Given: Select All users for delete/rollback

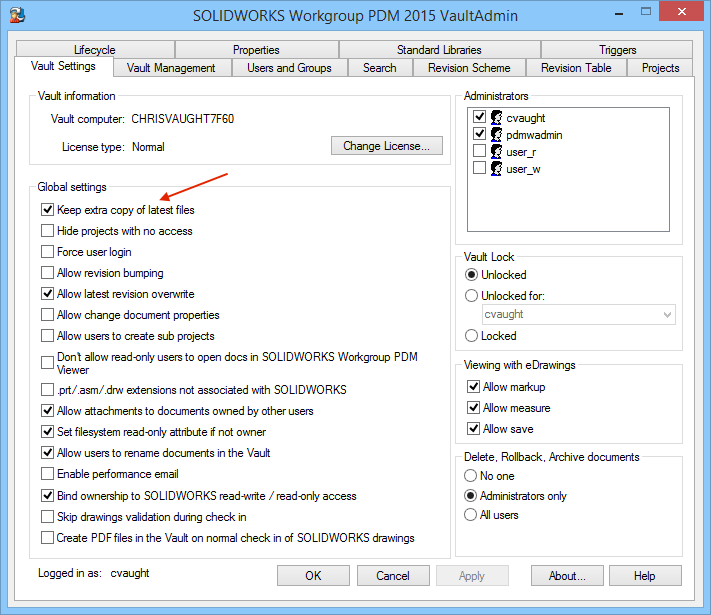Looking at the screenshot, I should pos(471,515).
